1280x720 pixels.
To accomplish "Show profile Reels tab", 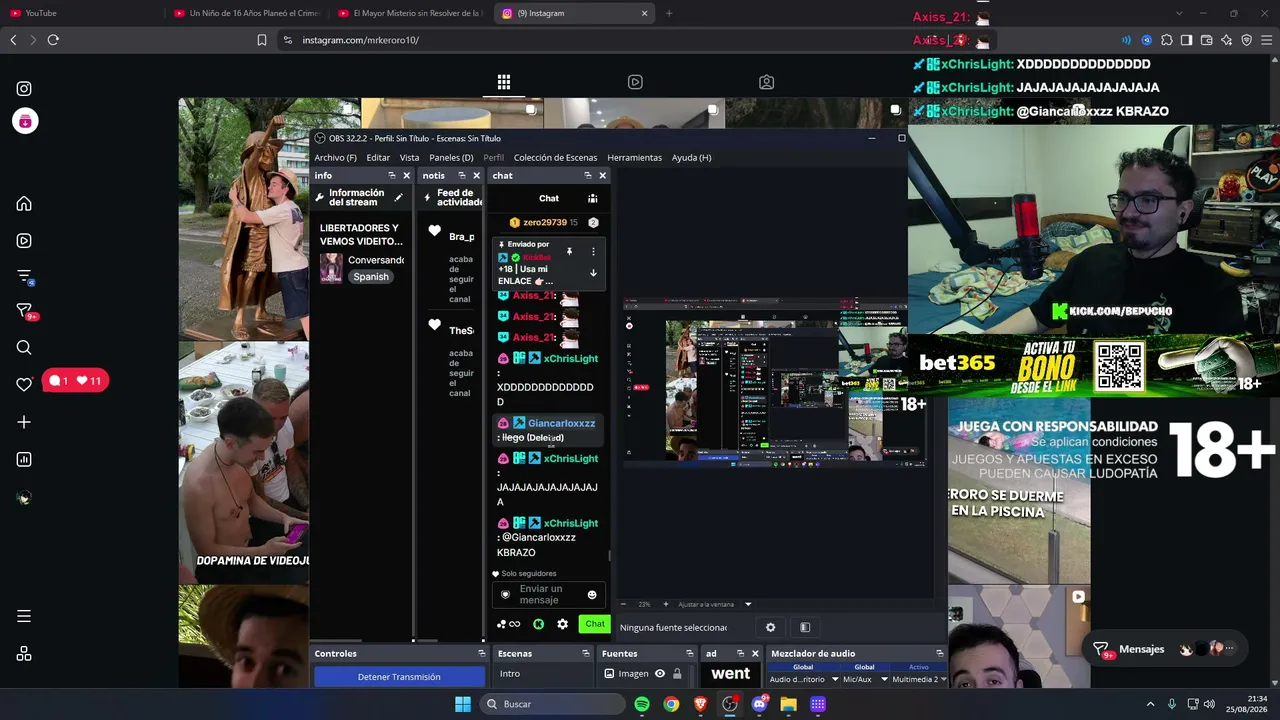I will (635, 82).
